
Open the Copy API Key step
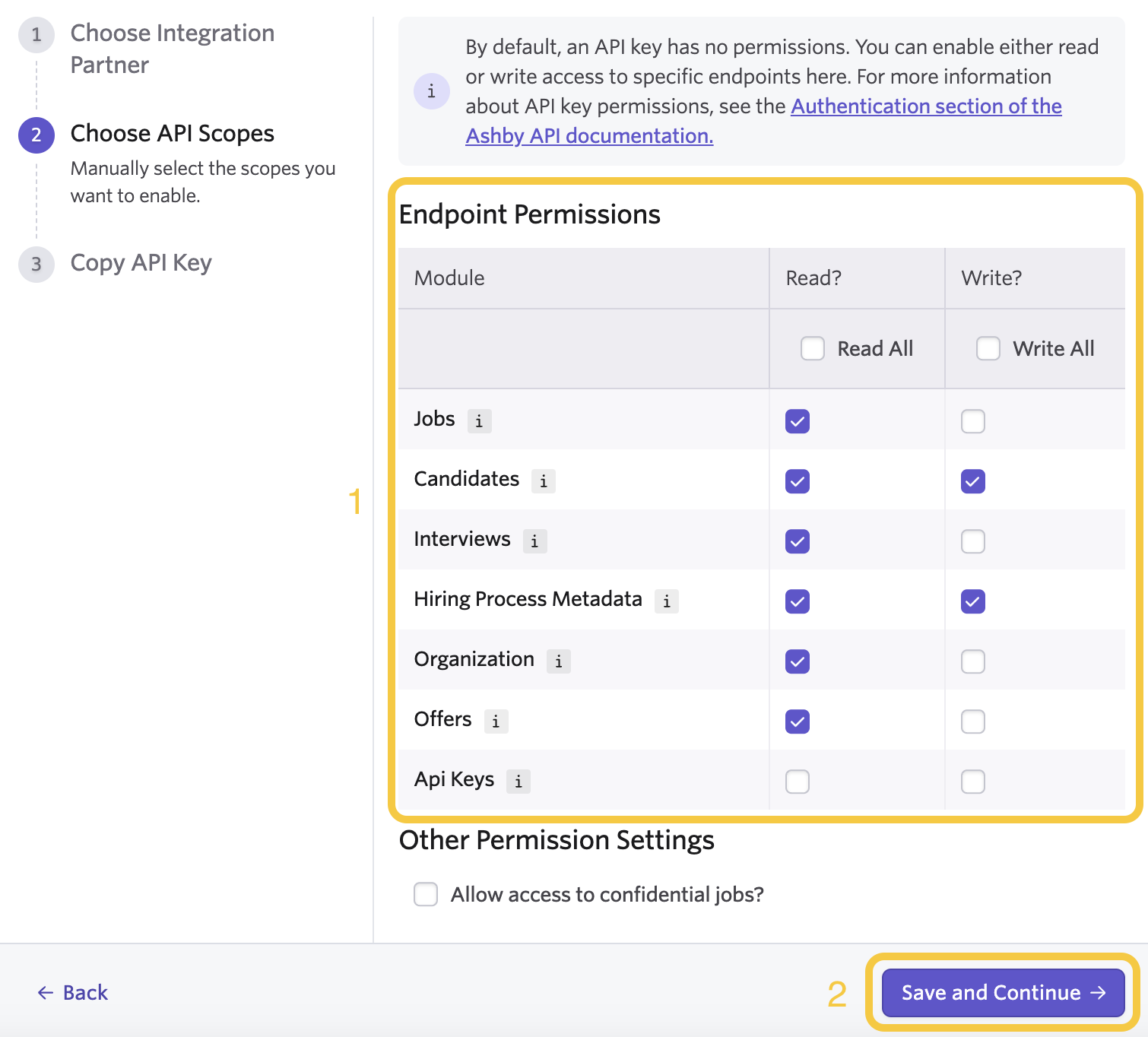tap(141, 262)
